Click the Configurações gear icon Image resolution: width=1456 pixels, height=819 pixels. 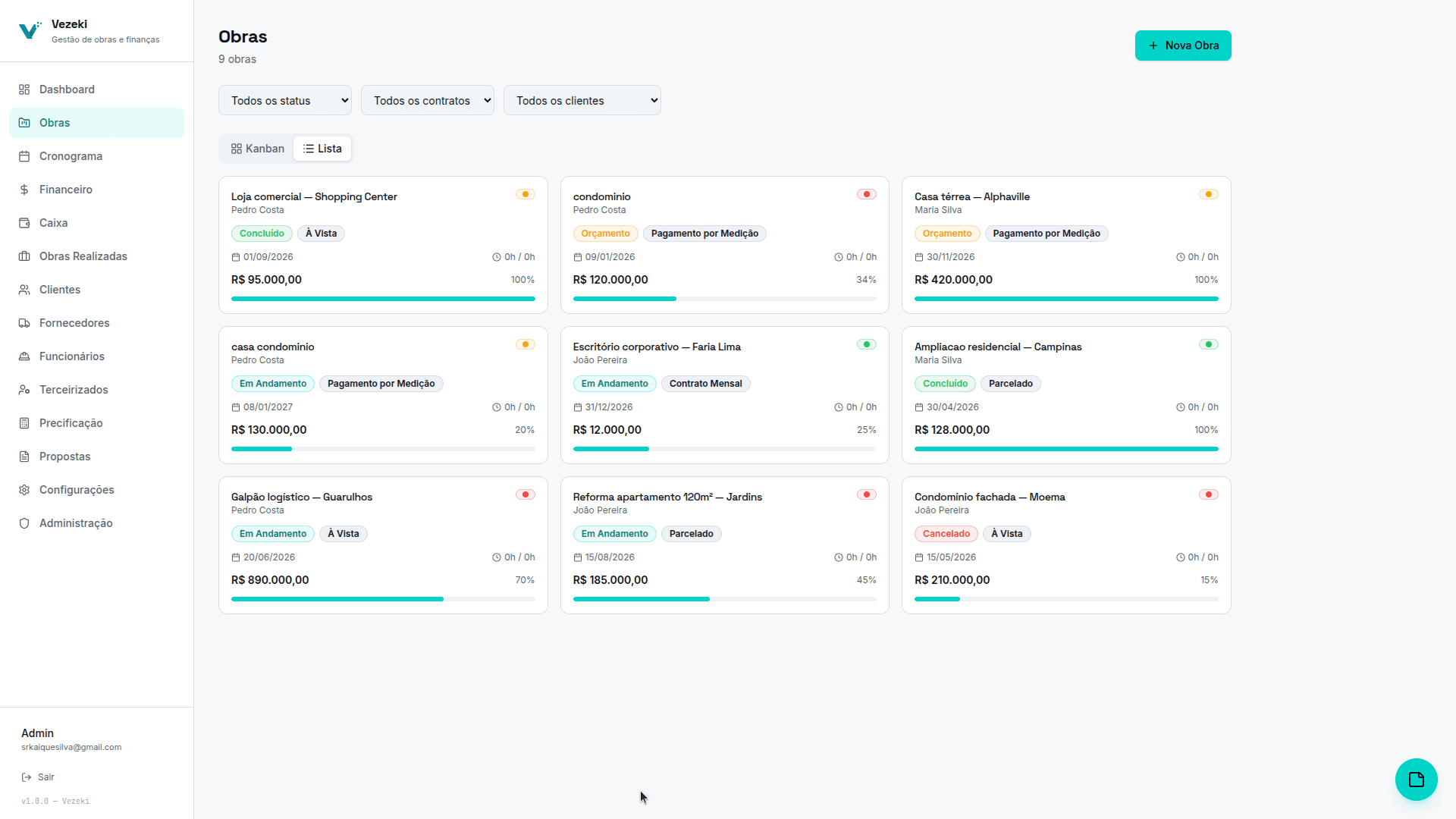24,490
